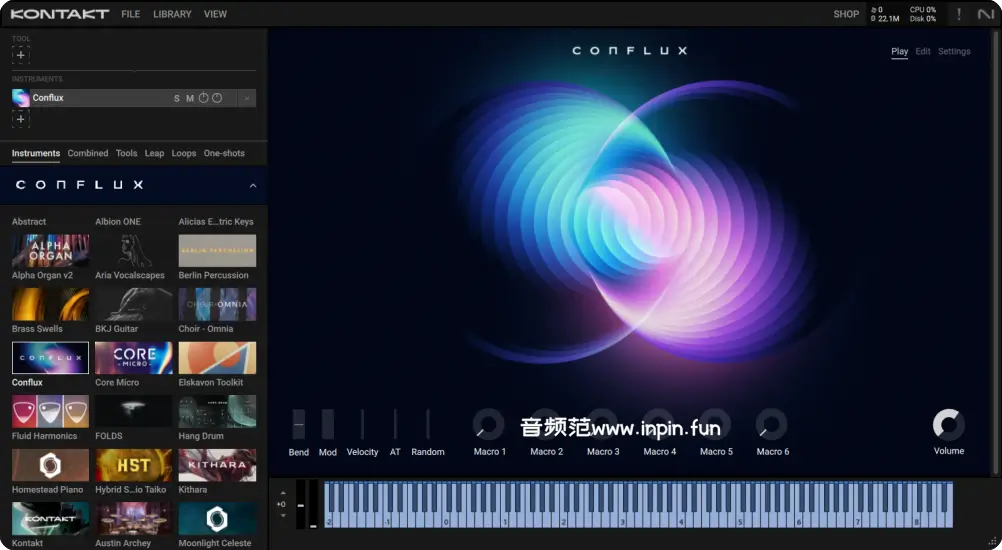The height and width of the screenshot is (550, 1002).
Task: Collapse the Conflux library header chevron
Action: [x=253, y=186]
